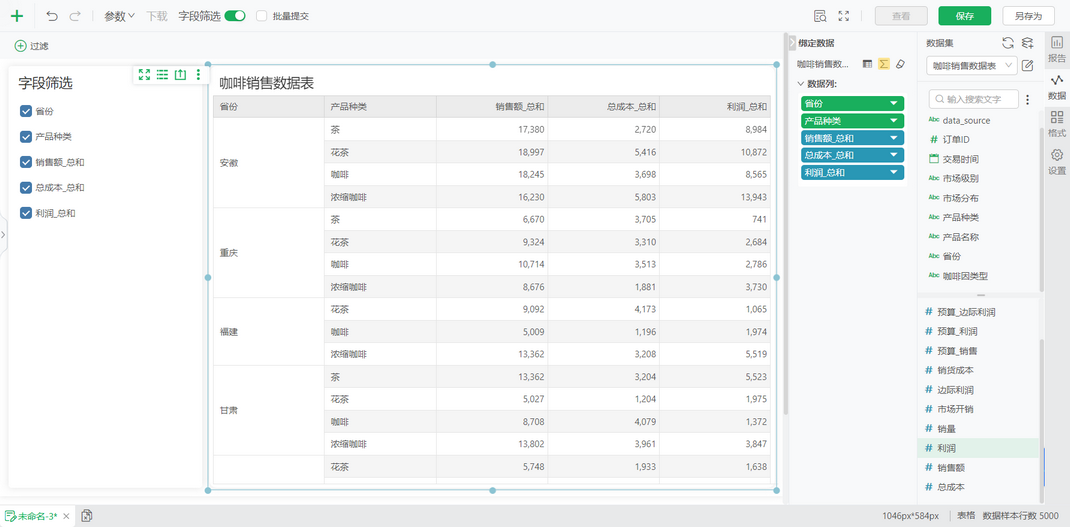Uncheck the 总成本_总和 field filter checkbox
This screenshot has width=1070, height=527.
[x=26, y=187]
